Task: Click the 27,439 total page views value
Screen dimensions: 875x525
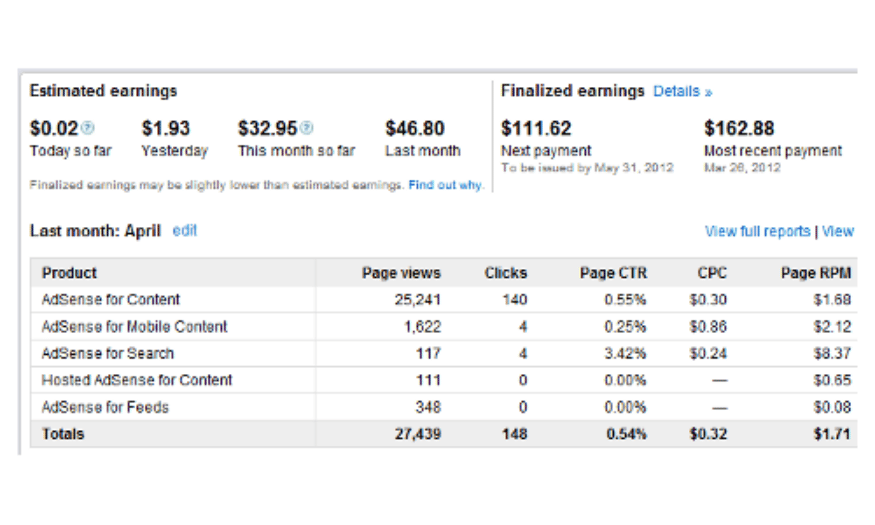Action: [x=417, y=434]
